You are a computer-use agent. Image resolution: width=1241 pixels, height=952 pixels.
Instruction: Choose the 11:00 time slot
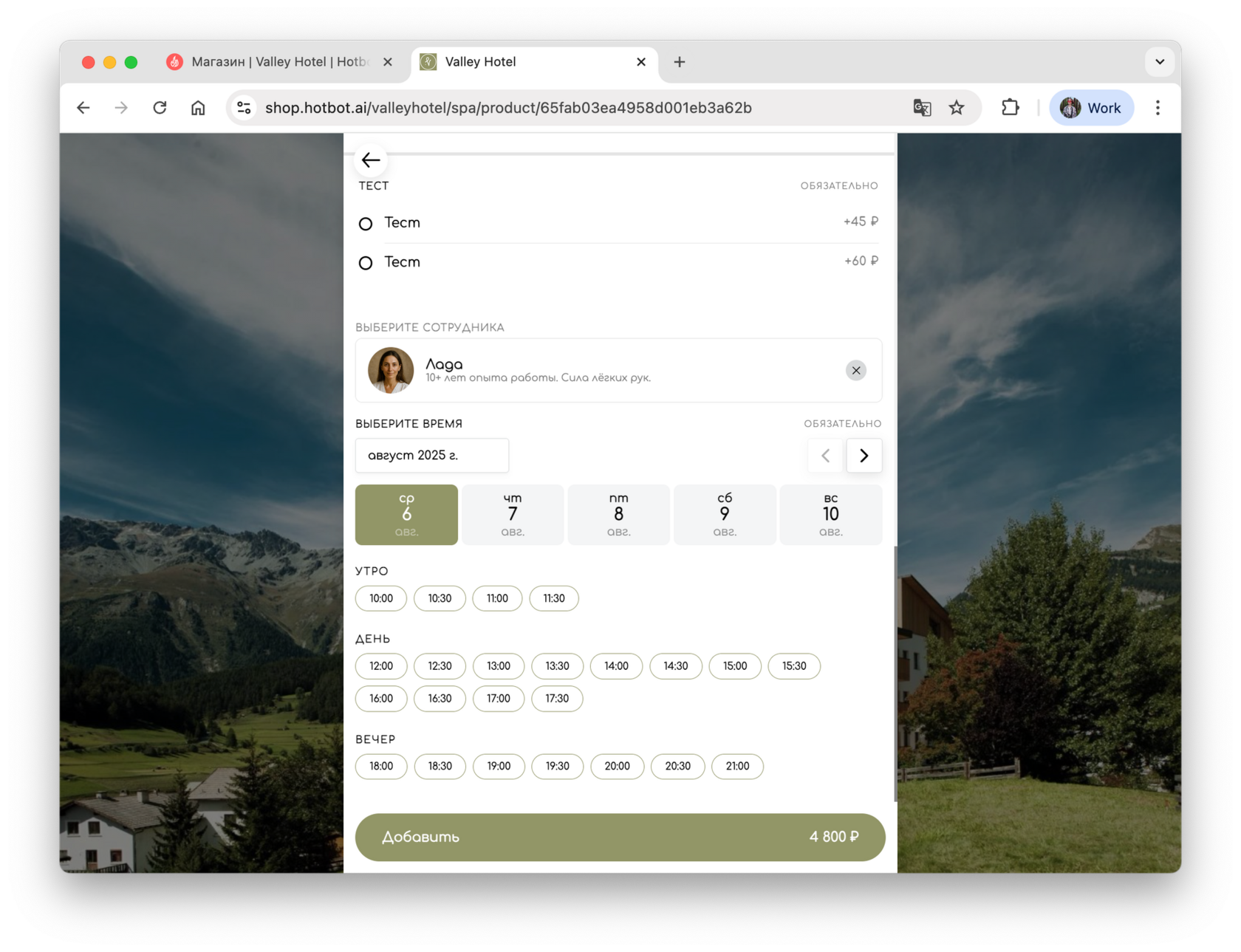(497, 598)
